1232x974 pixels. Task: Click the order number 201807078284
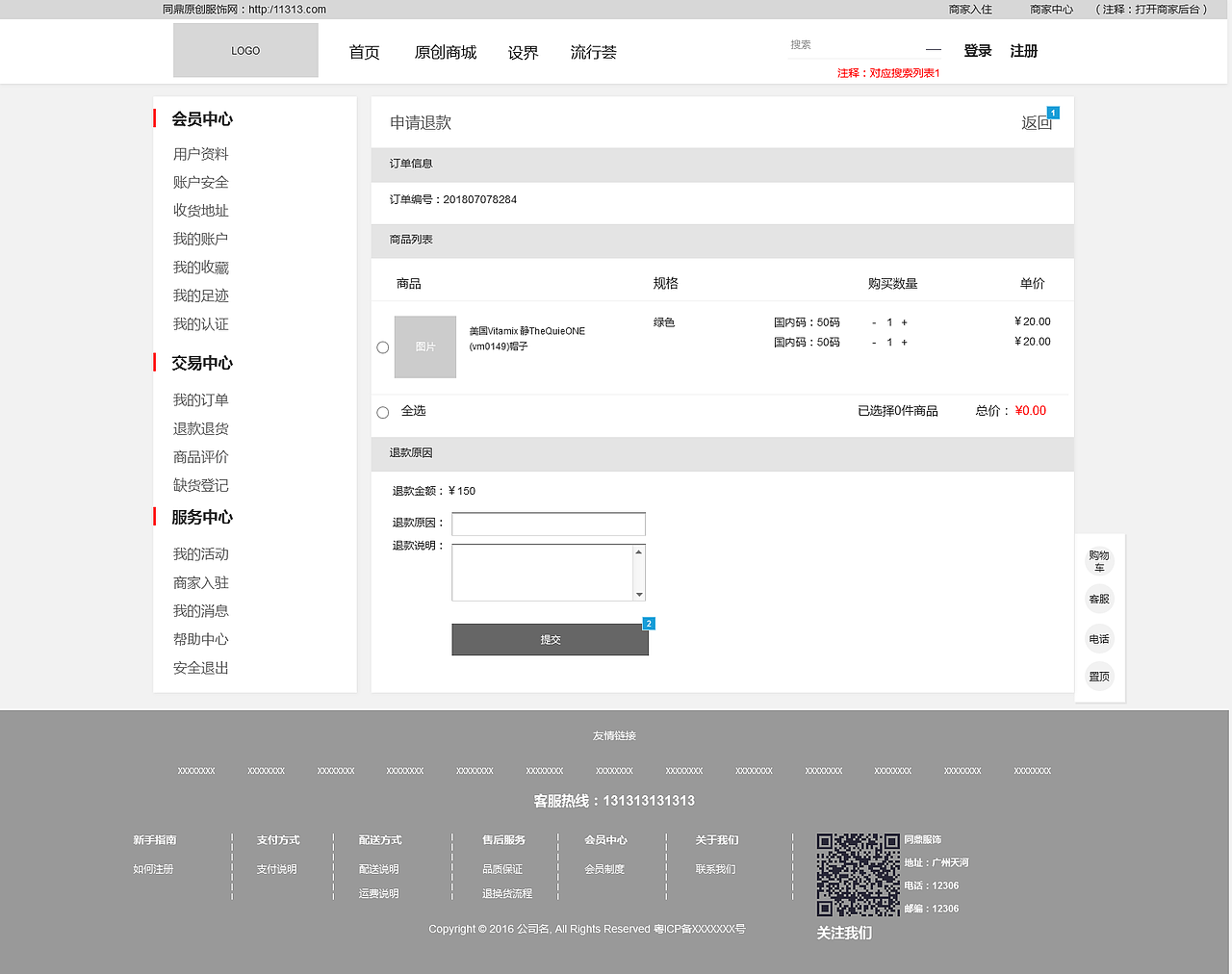(480, 200)
